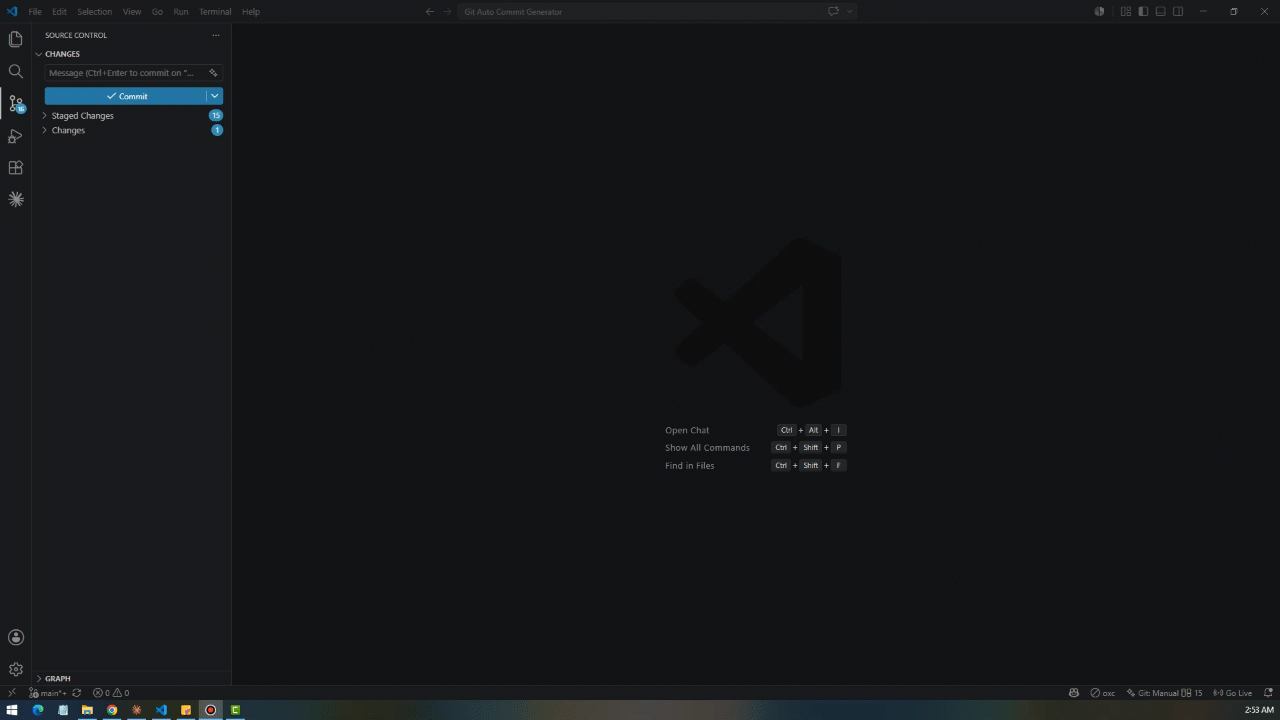Click the main branch in status bar
This screenshot has height=720, width=1280.
48,693
